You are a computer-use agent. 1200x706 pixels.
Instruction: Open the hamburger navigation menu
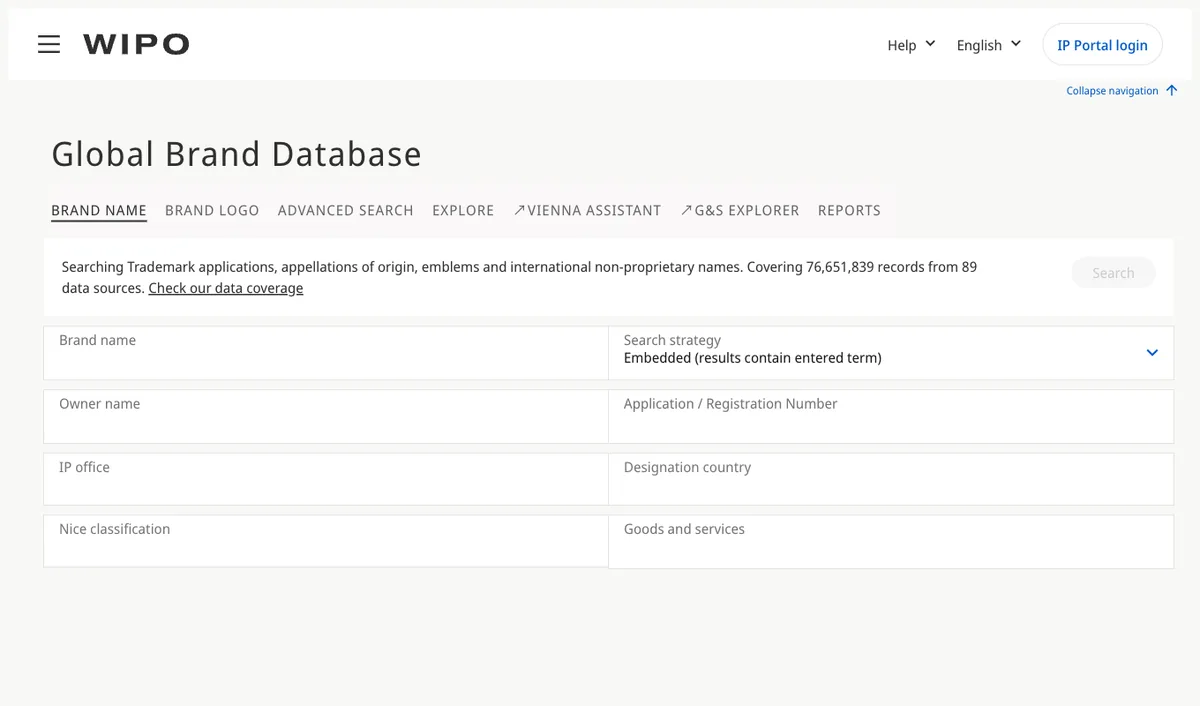pos(49,44)
